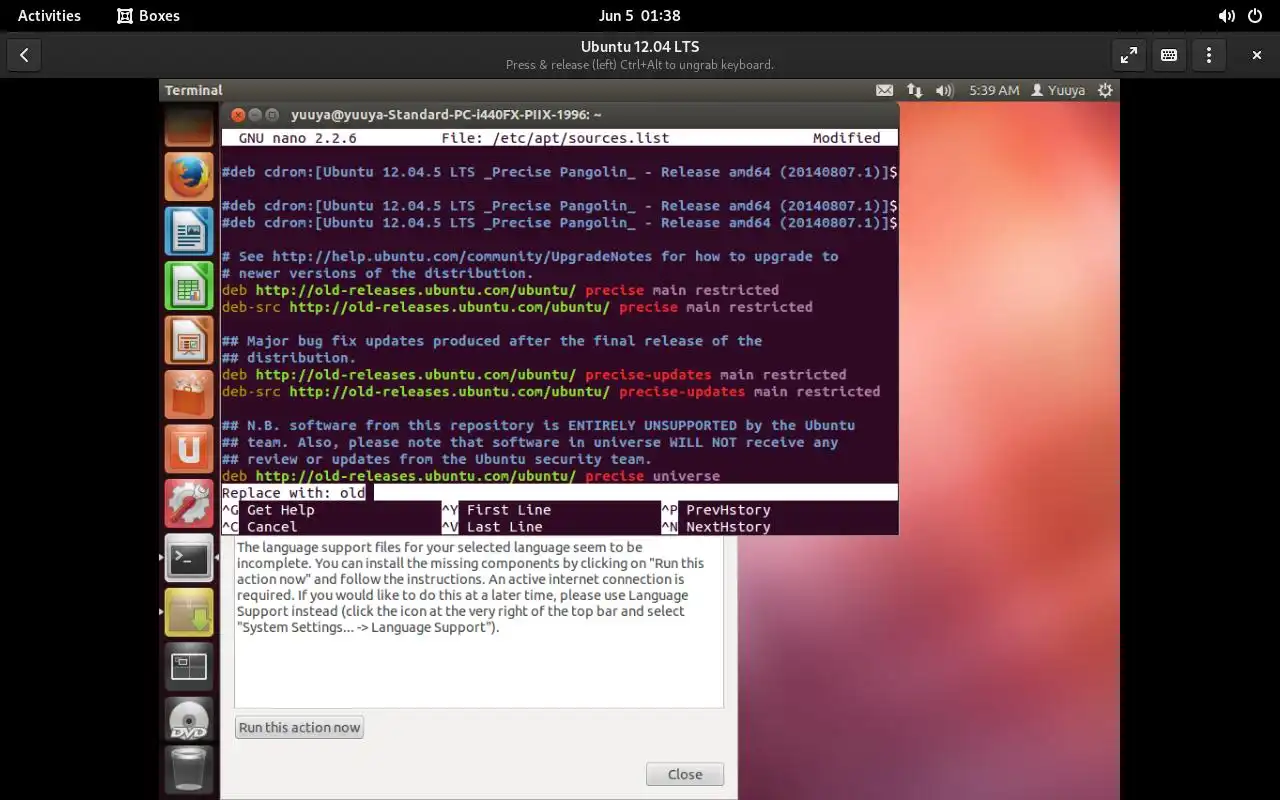Image resolution: width=1280 pixels, height=800 pixels.
Task: Click the Close button in the dialog
Action: (x=685, y=774)
